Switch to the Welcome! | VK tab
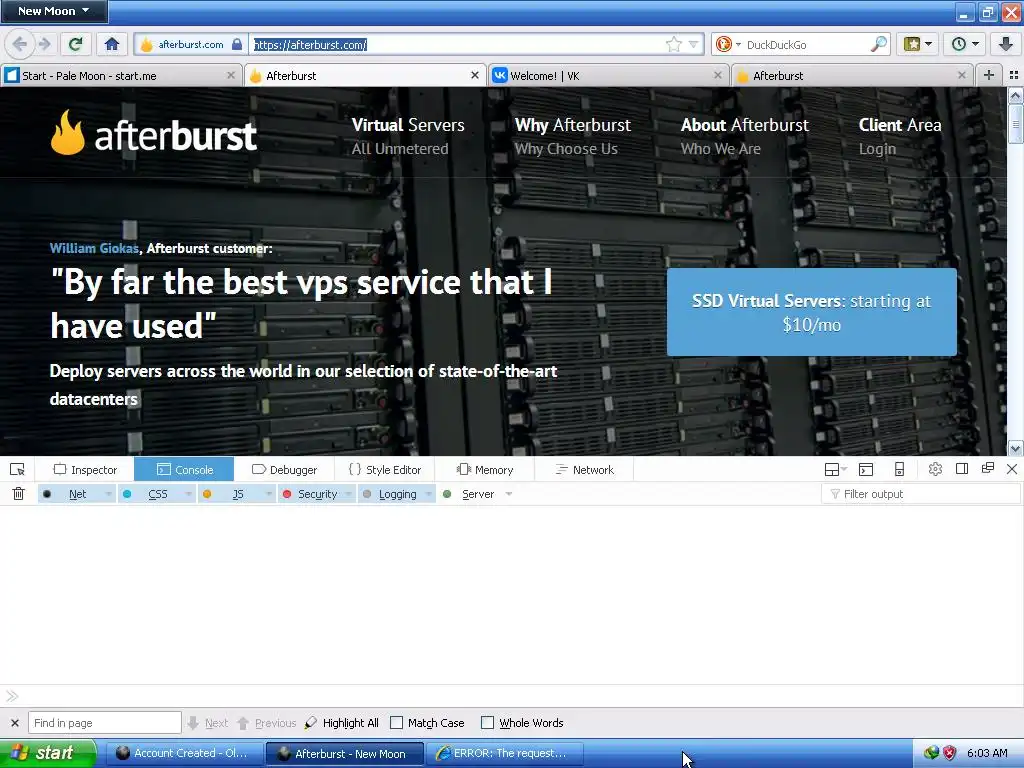Image resolution: width=1024 pixels, height=768 pixels. pyautogui.click(x=607, y=75)
